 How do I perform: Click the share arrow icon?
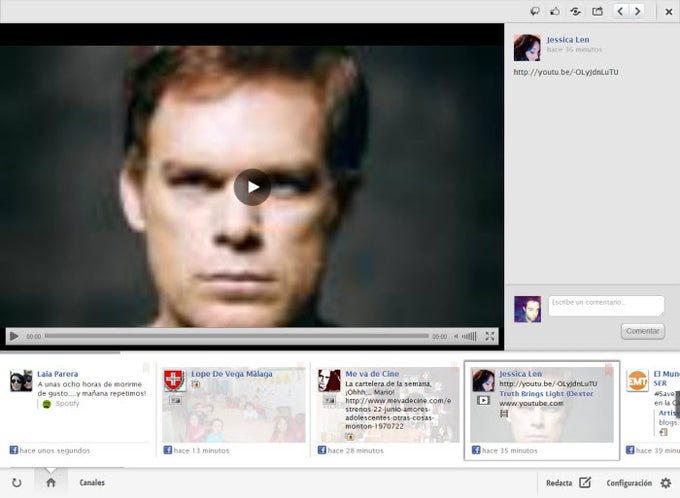(x=598, y=12)
